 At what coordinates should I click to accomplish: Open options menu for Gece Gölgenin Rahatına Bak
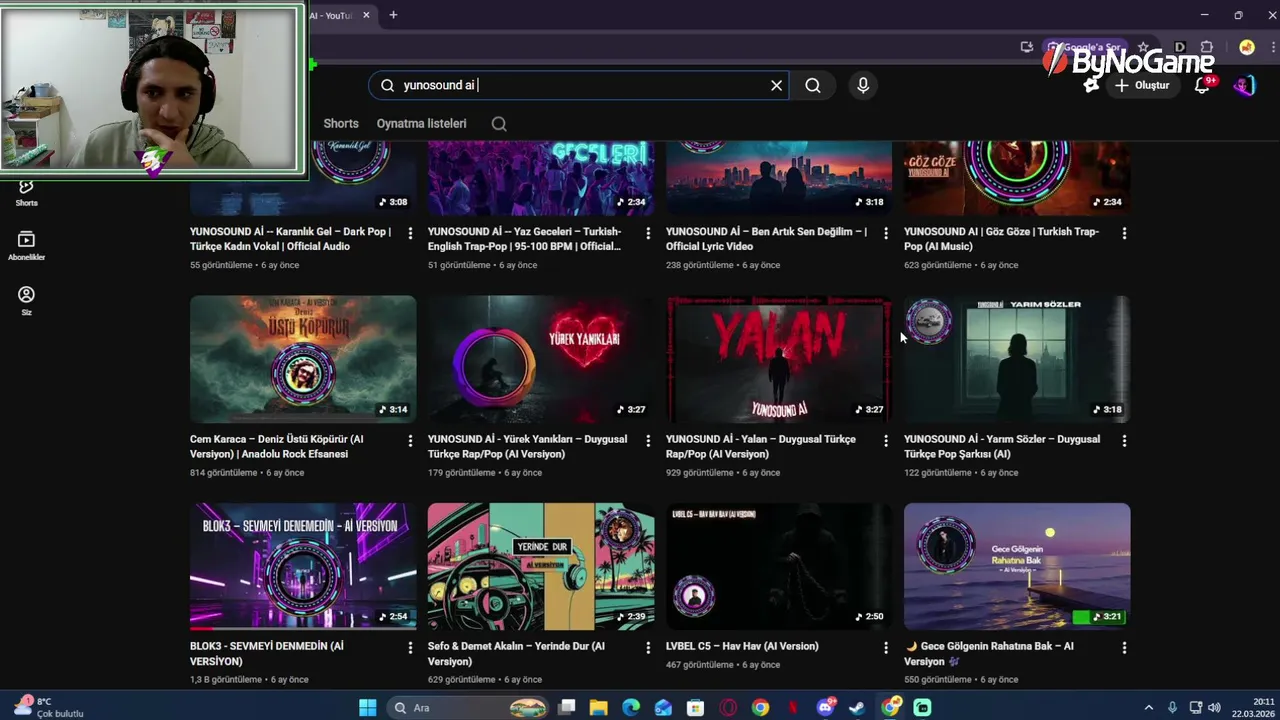point(1124,648)
